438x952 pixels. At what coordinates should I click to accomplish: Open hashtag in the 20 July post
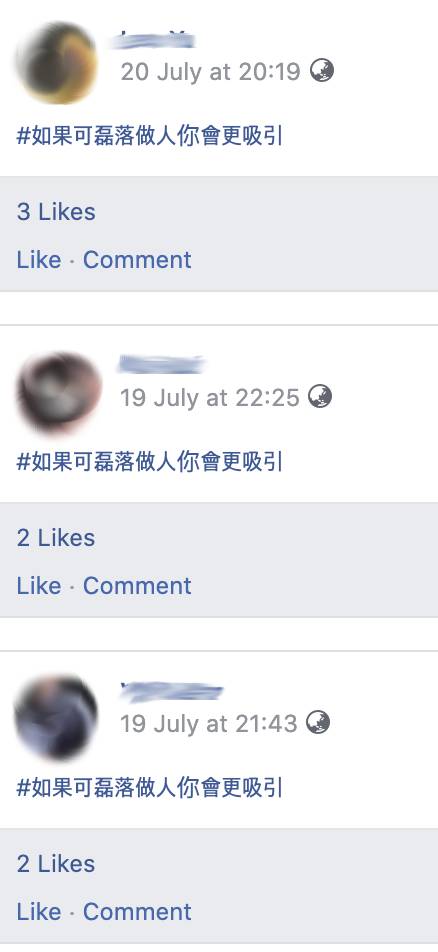click(150, 136)
